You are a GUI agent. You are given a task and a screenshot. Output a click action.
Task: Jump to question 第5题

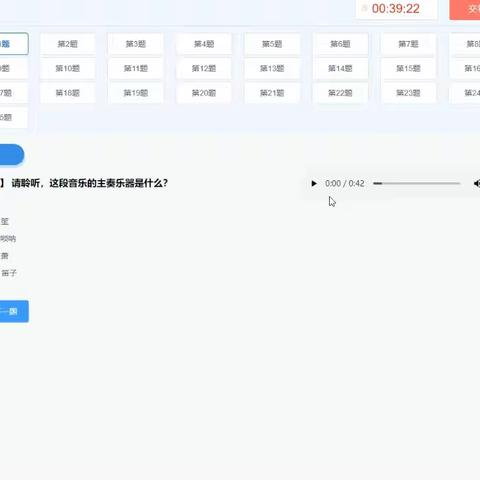(272, 44)
